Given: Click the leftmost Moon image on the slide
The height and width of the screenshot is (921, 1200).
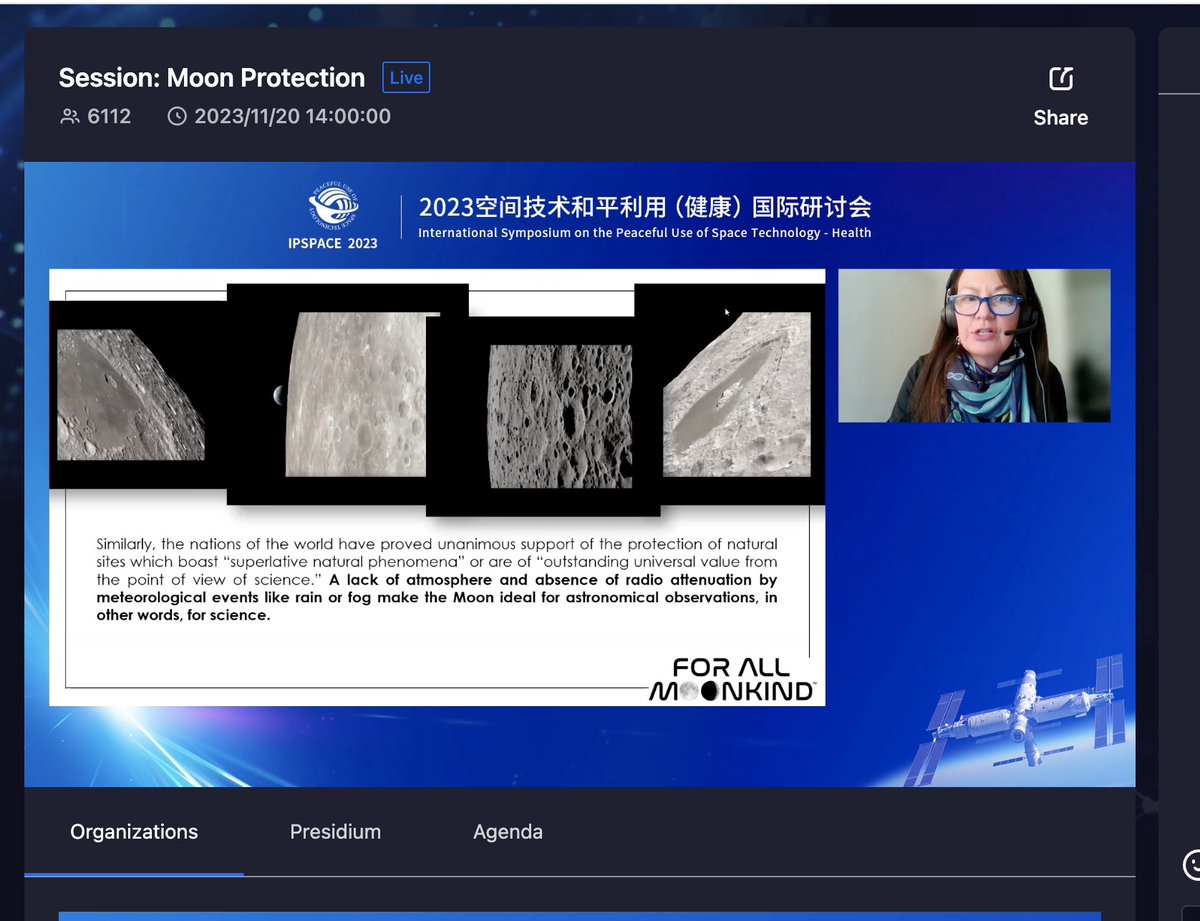Looking at the screenshot, I should point(131,395).
